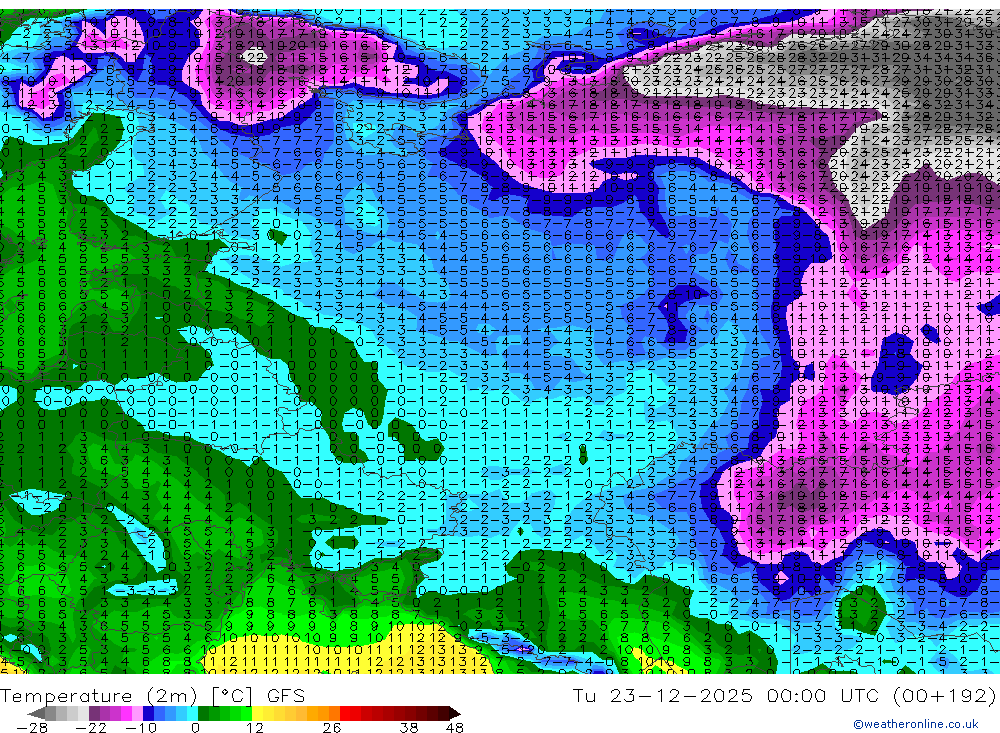Select the dark purple -22 legend swatch
This screenshot has width=1000, height=733.
click(94, 713)
